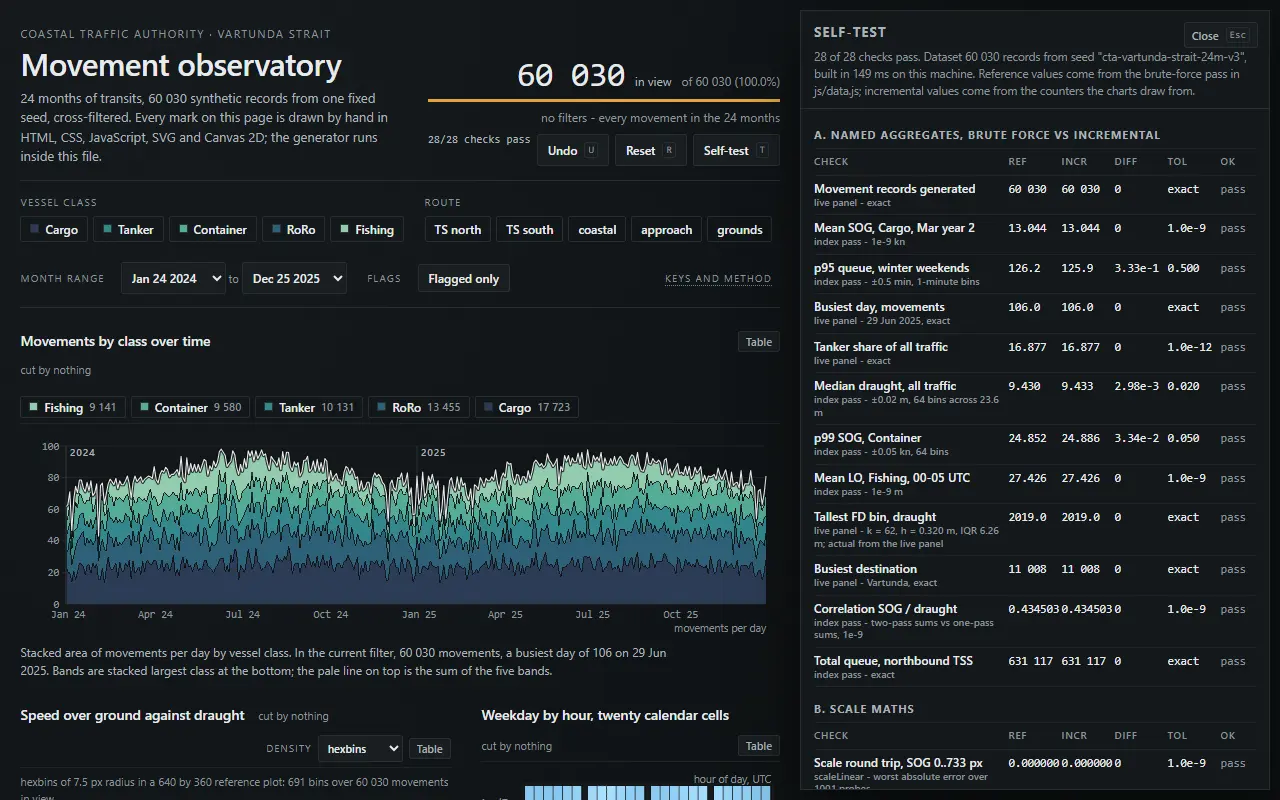Select the p99 SOG, Container check row

coord(1034,445)
